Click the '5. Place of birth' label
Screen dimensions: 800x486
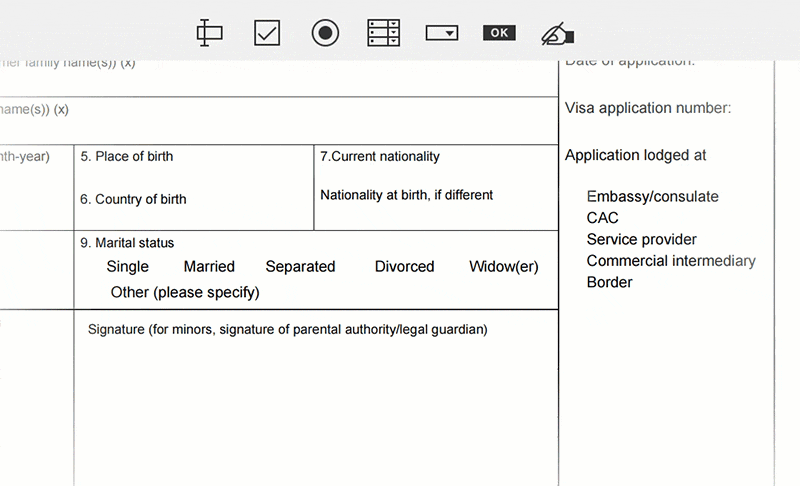(127, 156)
